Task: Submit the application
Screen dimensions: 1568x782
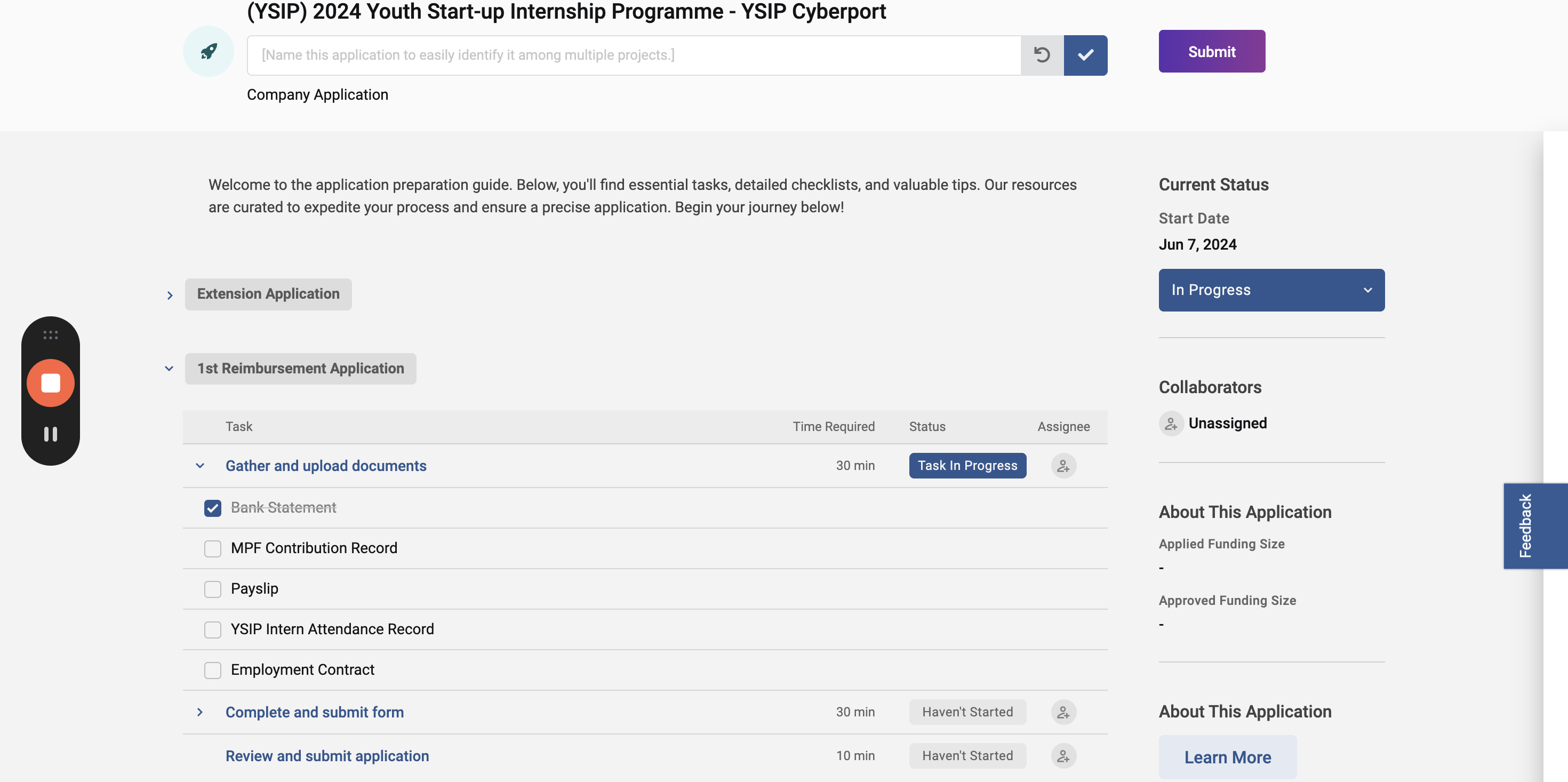Action: click(x=1211, y=51)
